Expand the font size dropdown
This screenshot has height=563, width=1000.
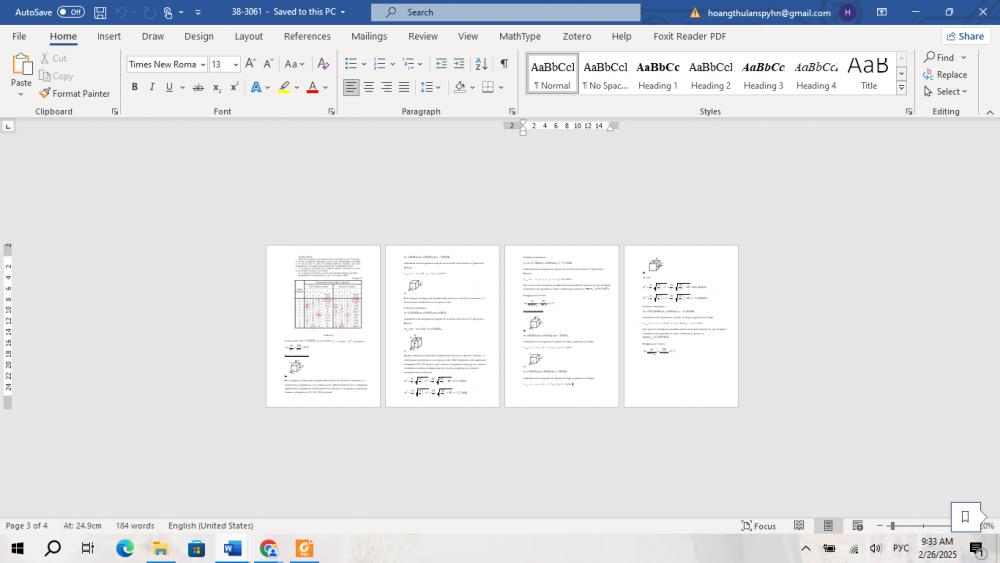236,65
